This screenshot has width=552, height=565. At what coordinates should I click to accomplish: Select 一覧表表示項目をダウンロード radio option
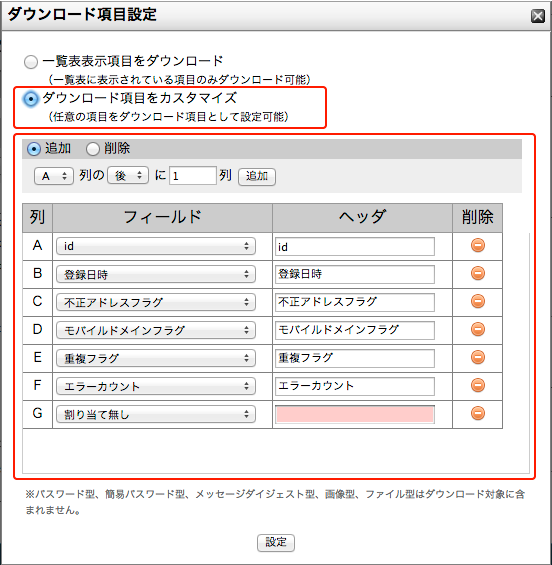click(31, 62)
